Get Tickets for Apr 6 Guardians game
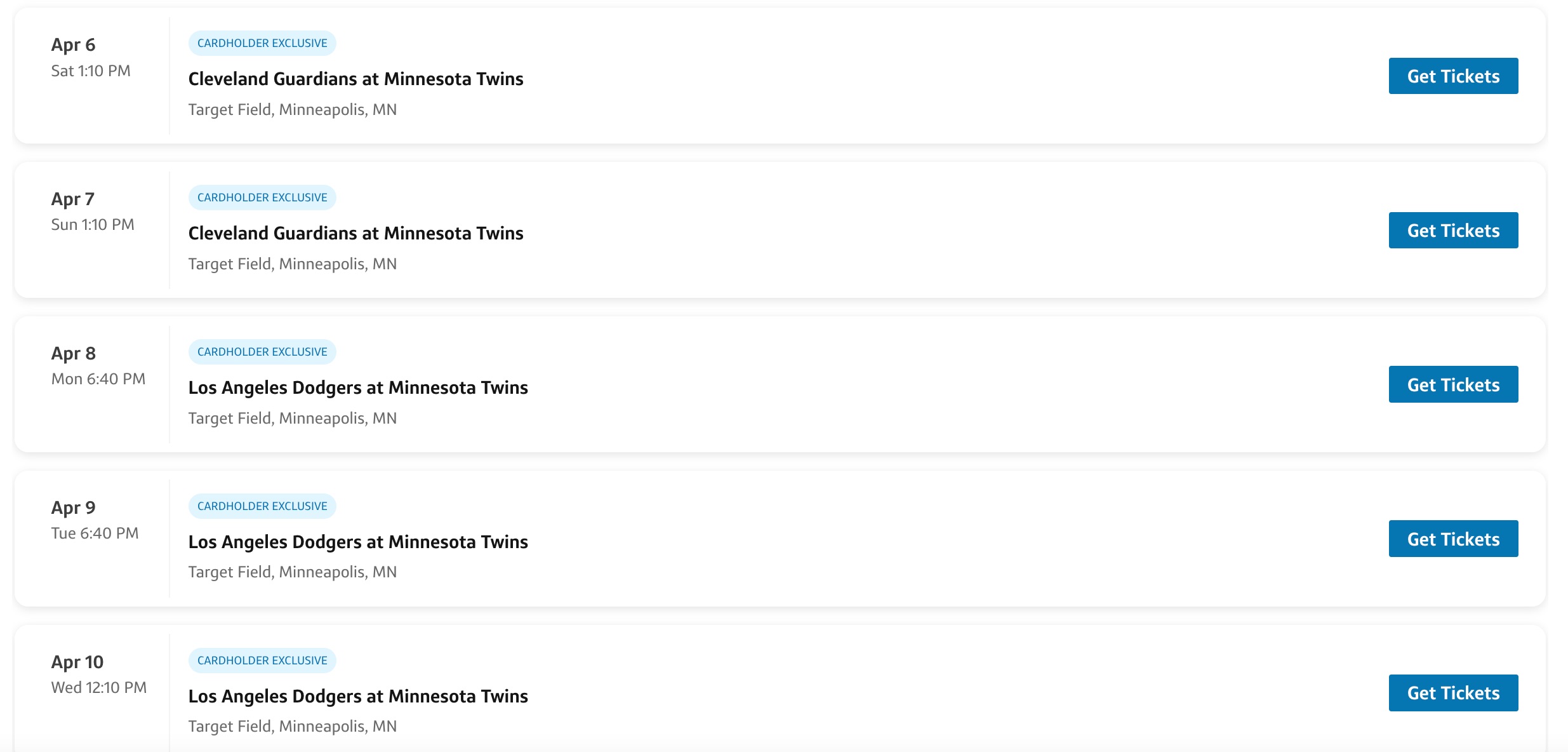The height and width of the screenshot is (752, 1568). [1453, 76]
